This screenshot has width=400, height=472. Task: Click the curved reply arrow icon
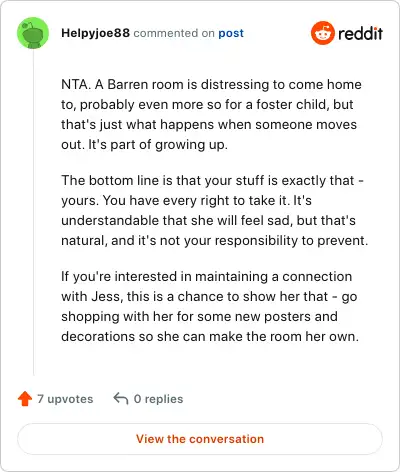(121, 398)
